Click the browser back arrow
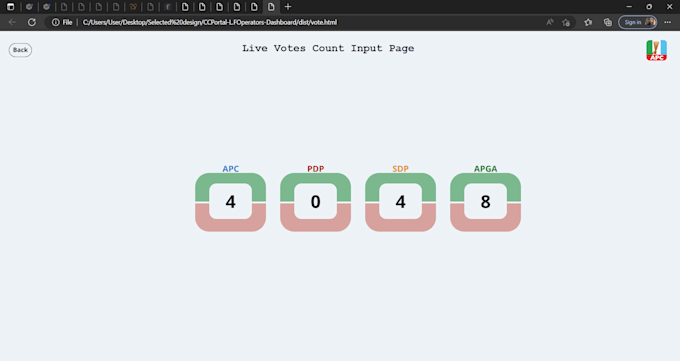The height and width of the screenshot is (361, 680). click(12, 22)
